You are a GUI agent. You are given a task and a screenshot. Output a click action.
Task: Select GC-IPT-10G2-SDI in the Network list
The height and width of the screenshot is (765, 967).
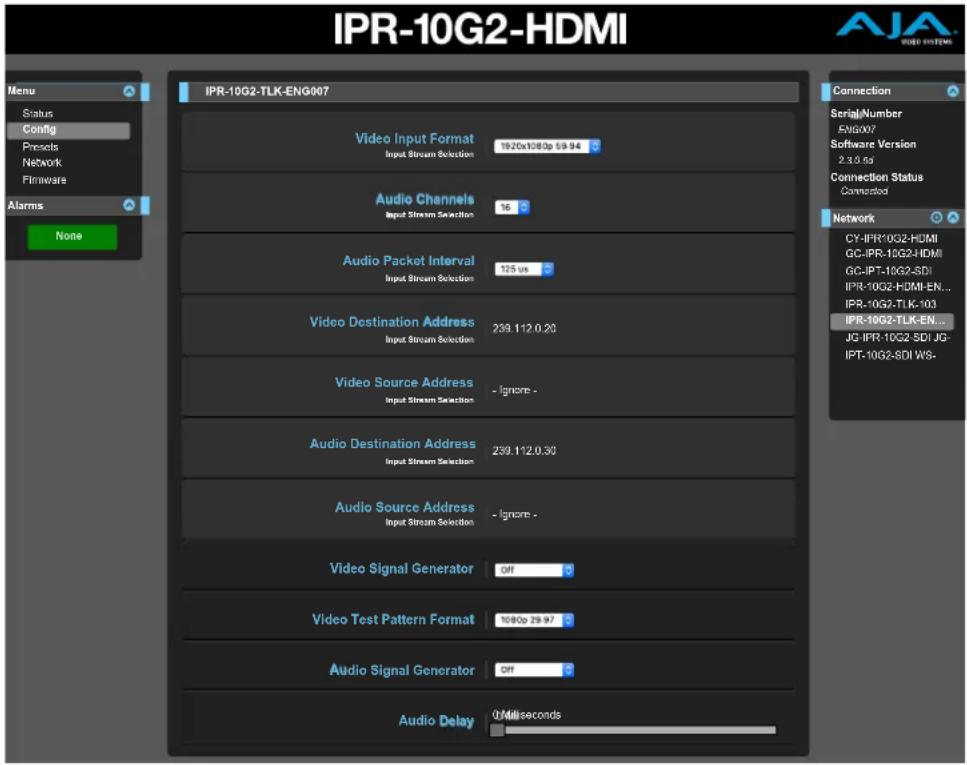click(888, 271)
